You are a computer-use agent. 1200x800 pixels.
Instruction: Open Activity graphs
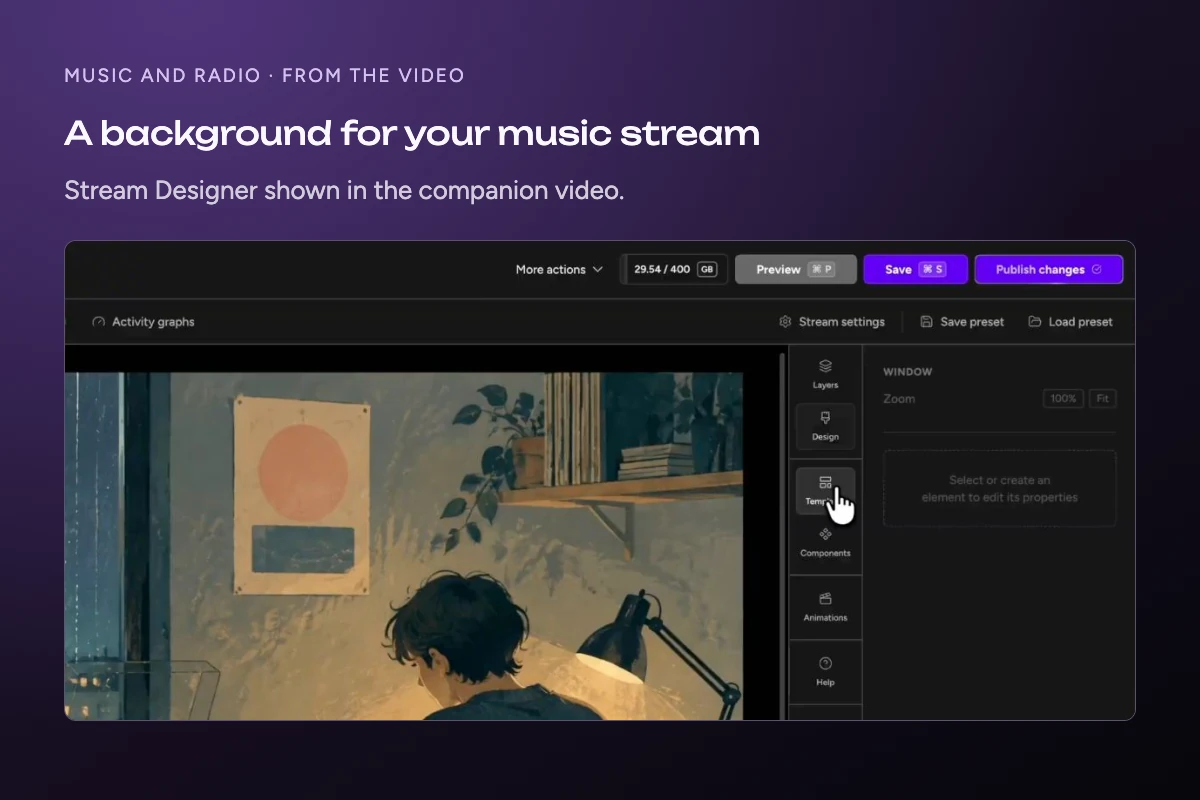coord(142,322)
